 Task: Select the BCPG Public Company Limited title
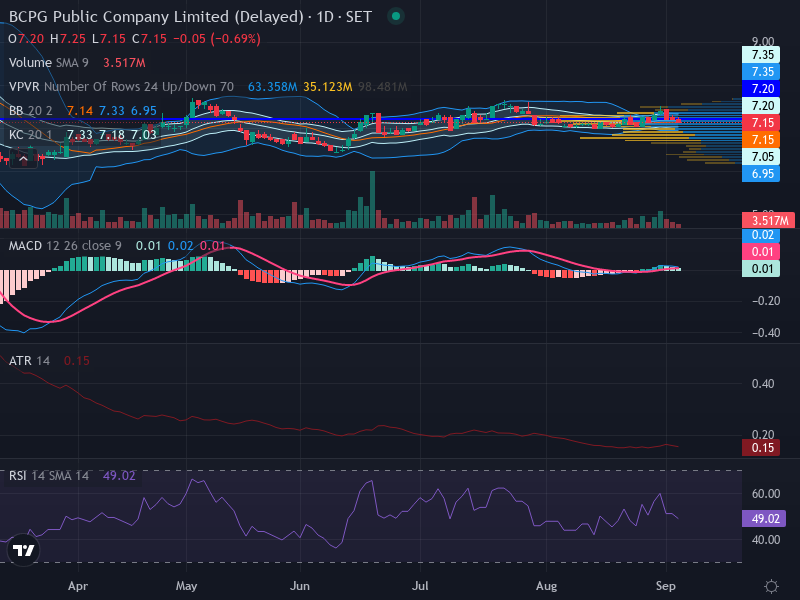coord(157,17)
